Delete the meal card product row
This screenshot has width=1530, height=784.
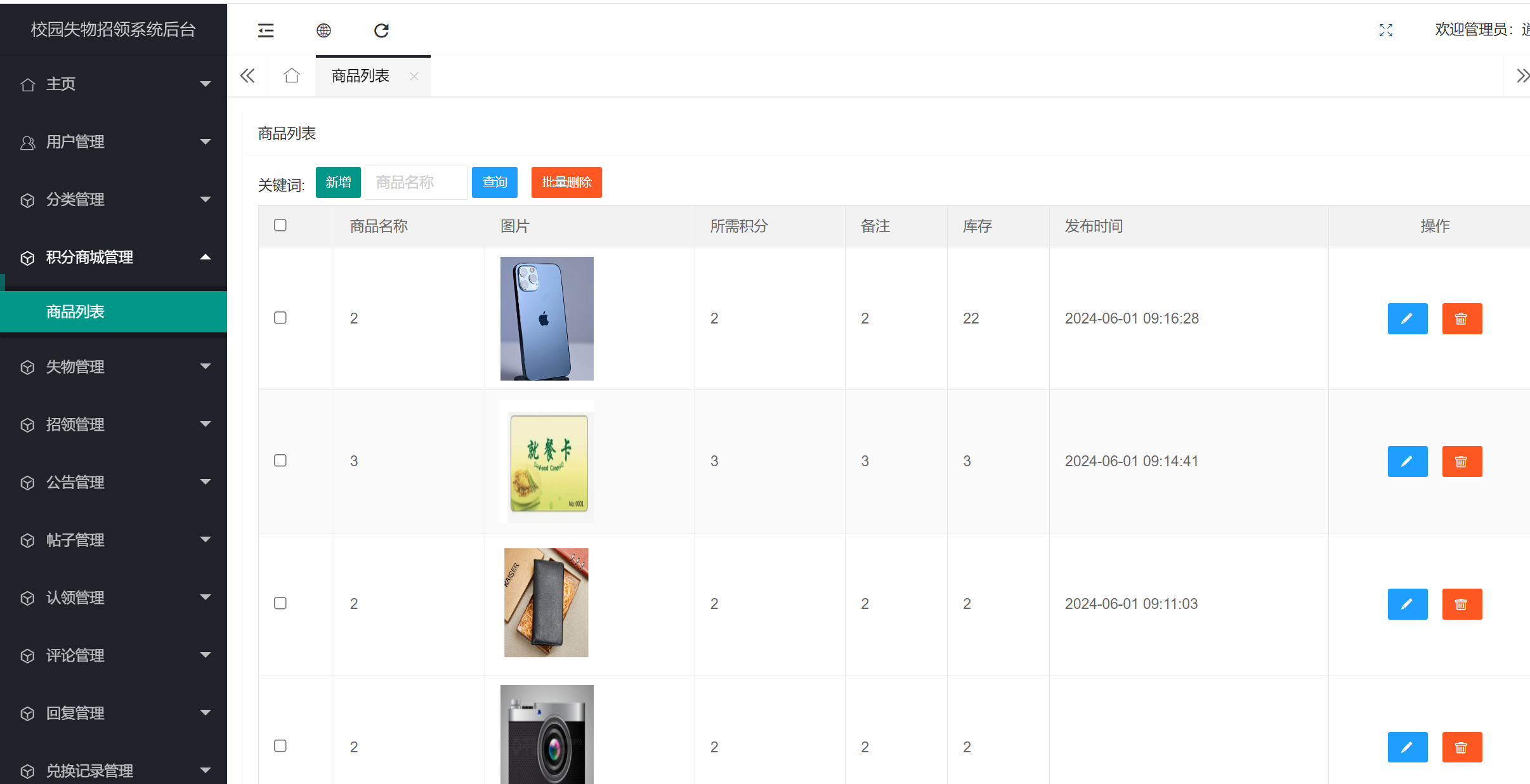pyautogui.click(x=1461, y=461)
